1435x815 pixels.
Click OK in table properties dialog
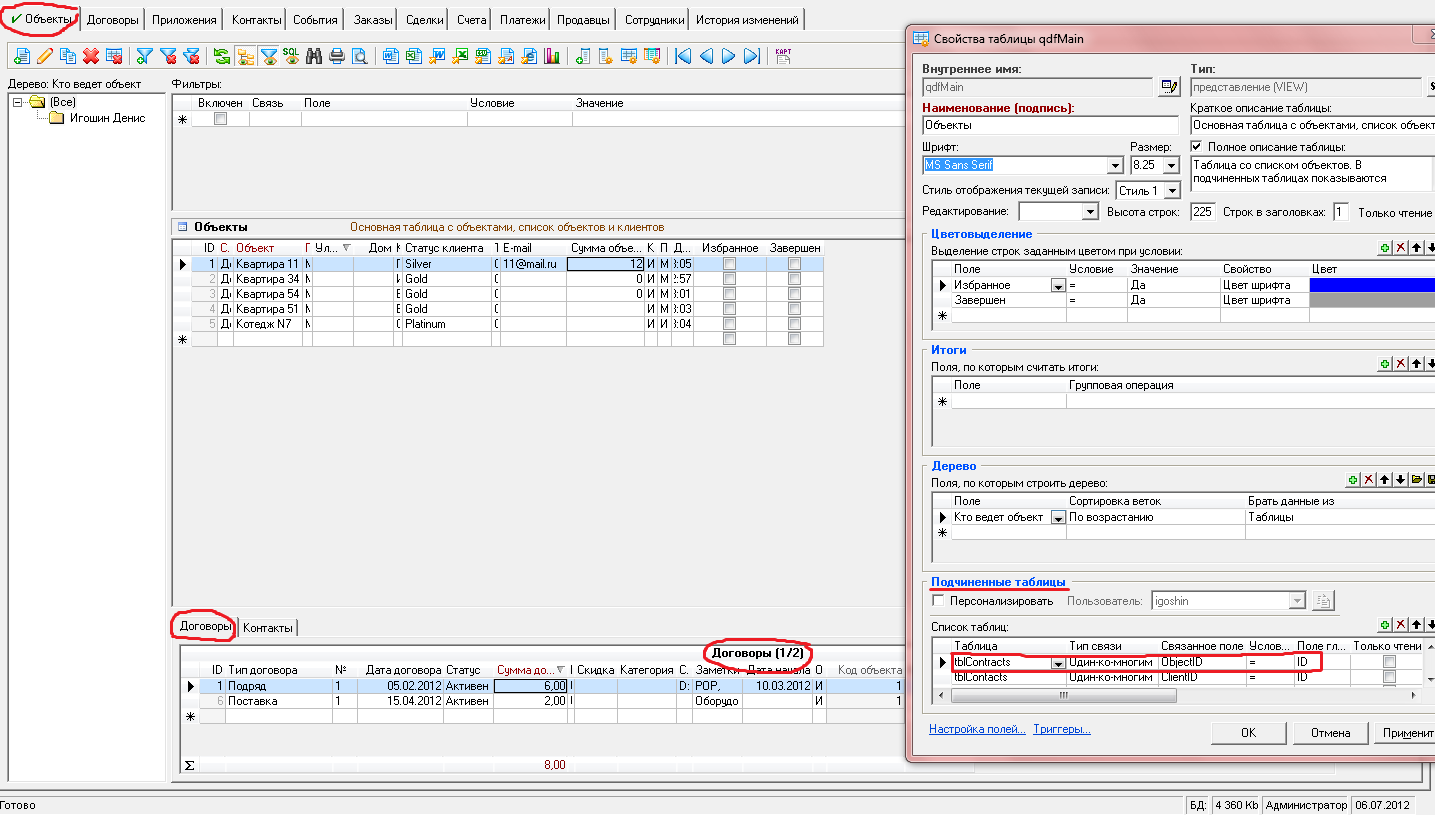1248,733
